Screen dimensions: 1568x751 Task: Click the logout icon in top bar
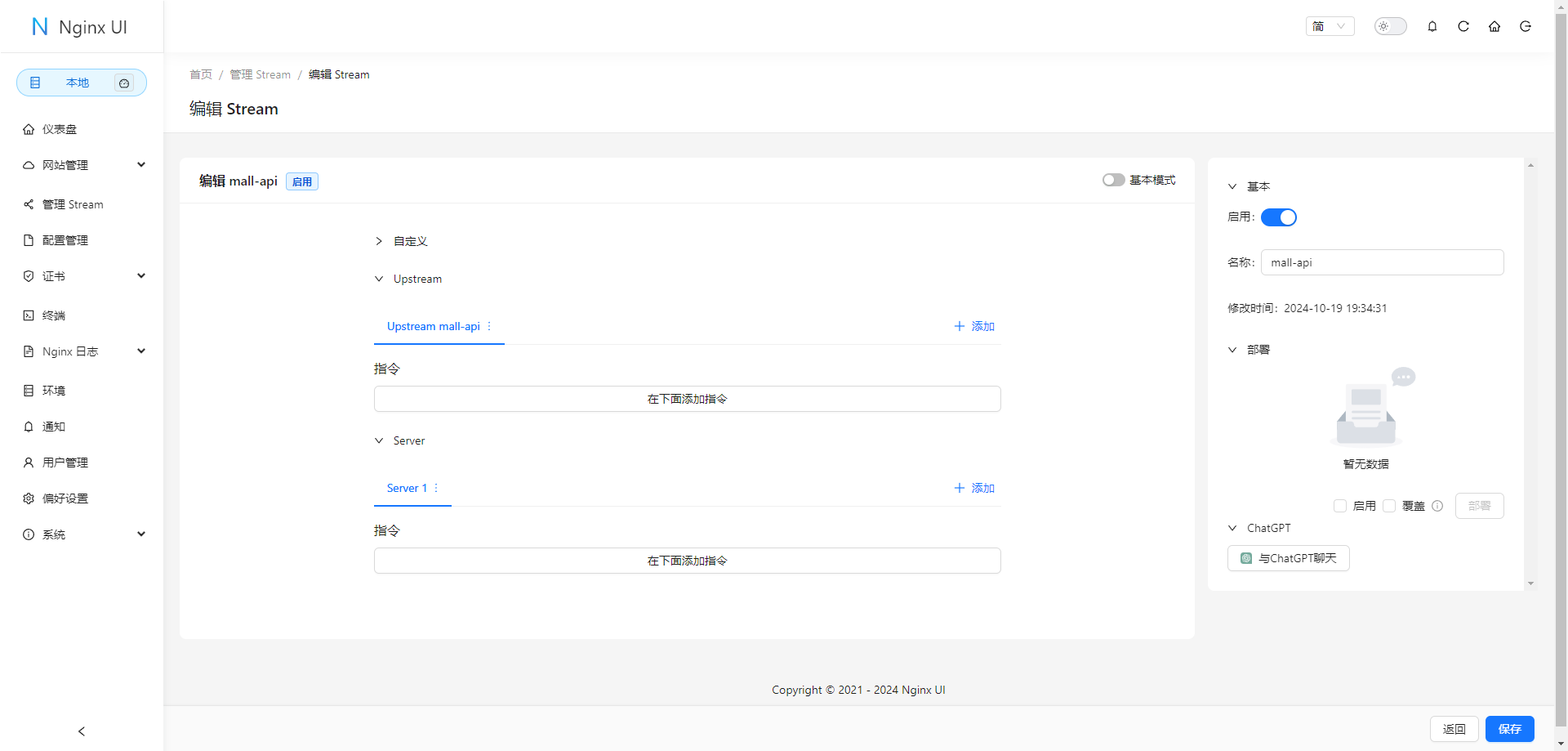[x=1526, y=26]
